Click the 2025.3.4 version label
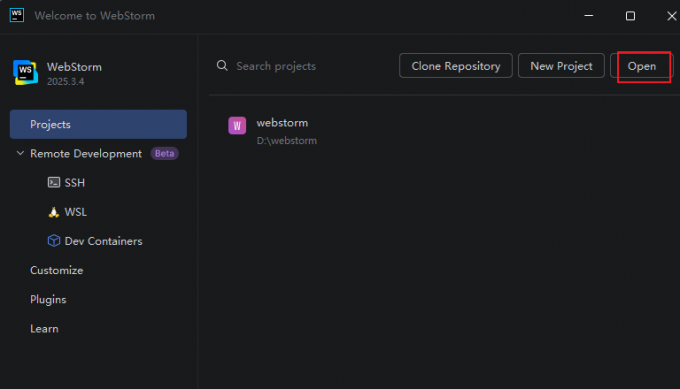Image resolution: width=680 pixels, height=389 pixels. (65, 82)
